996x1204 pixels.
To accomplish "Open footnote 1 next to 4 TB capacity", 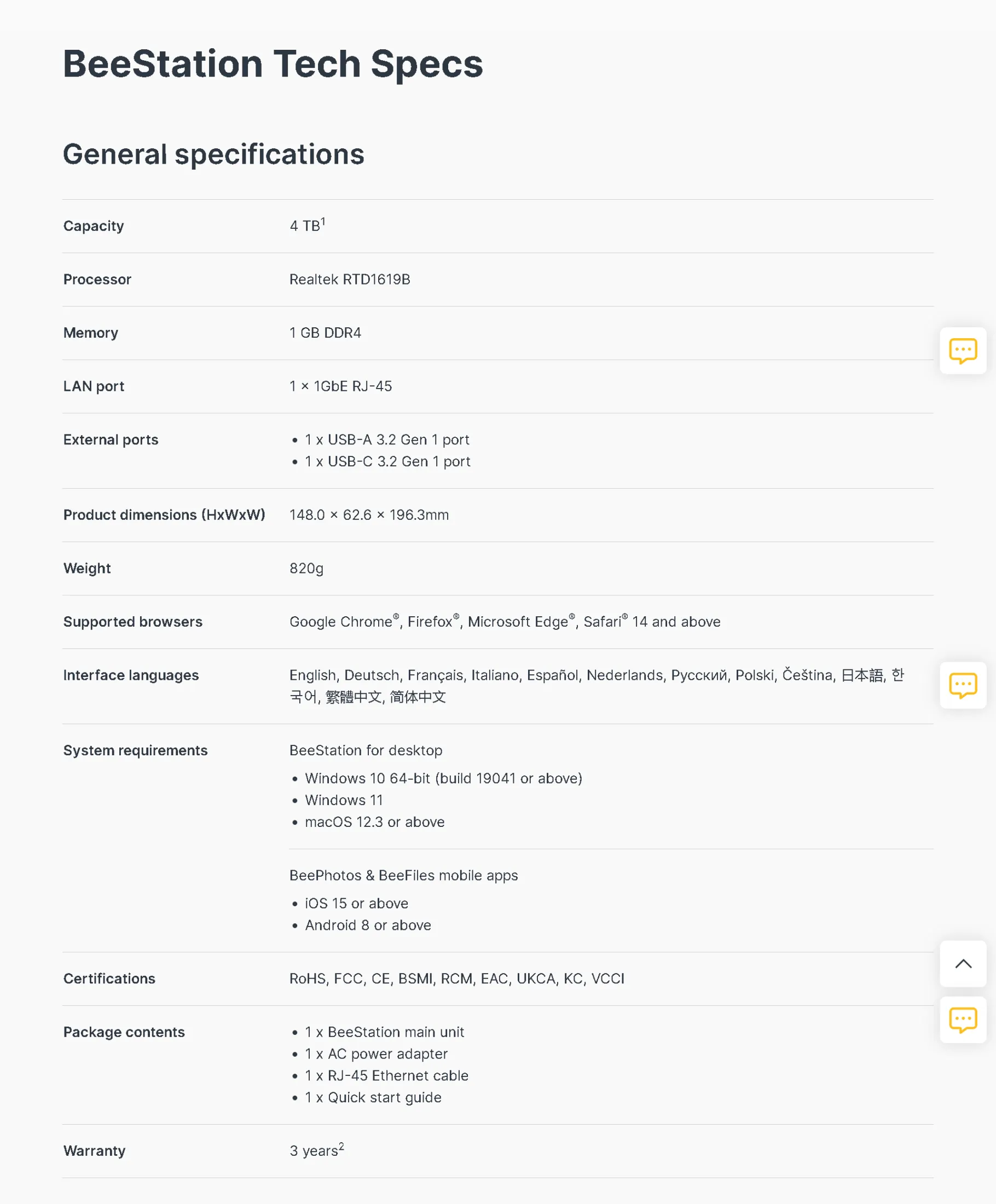I will (323, 221).
